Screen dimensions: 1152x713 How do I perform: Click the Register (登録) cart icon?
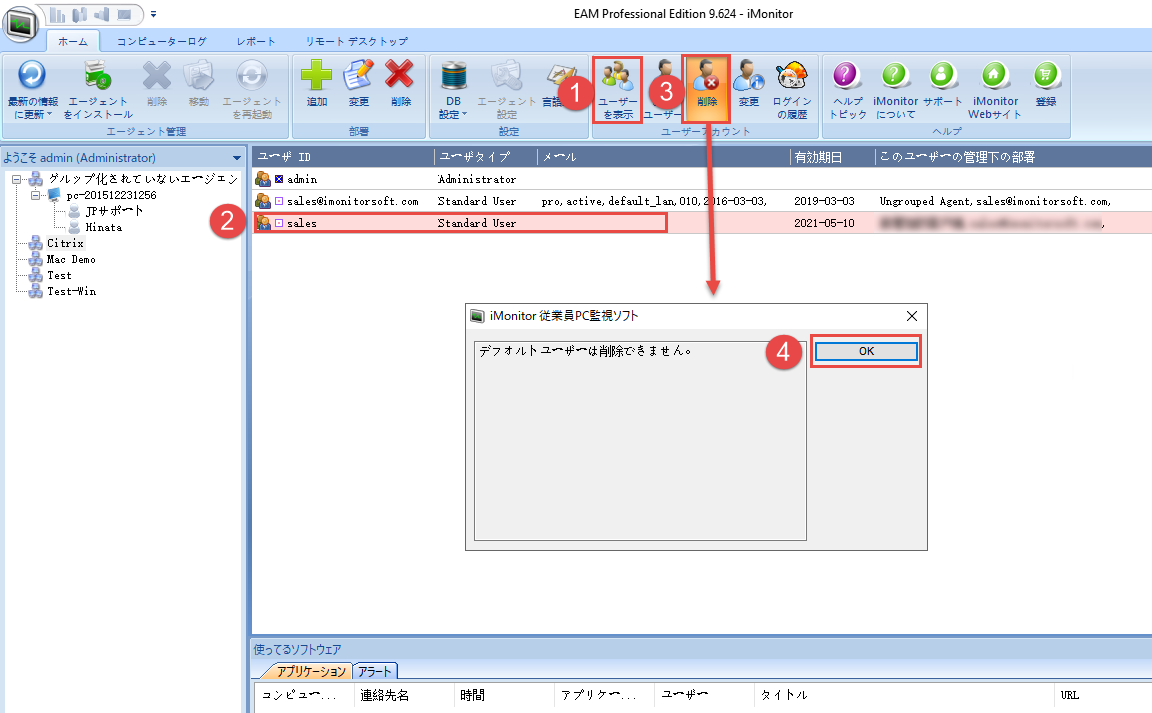click(1046, 75)
